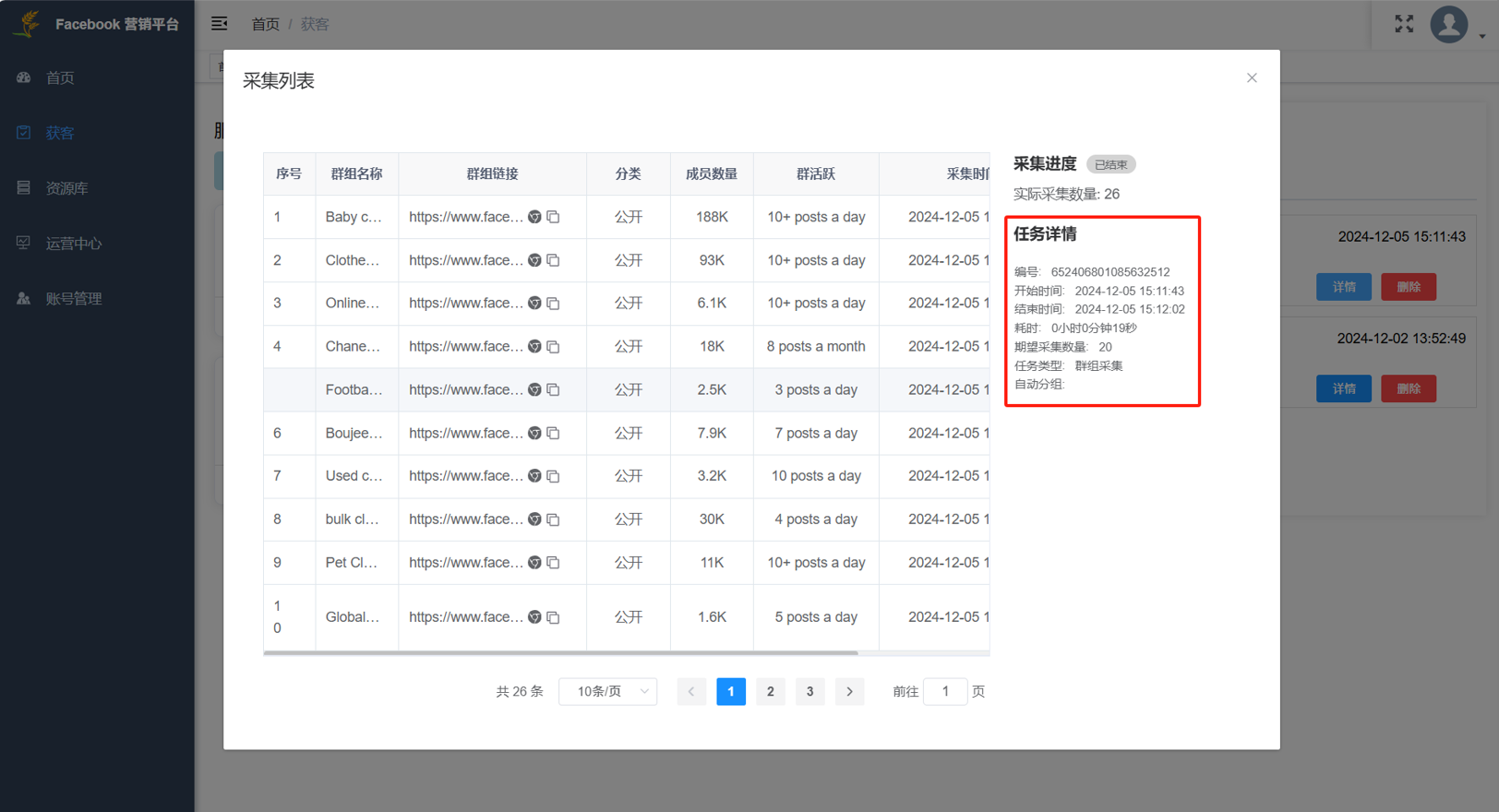Screen dimensions: 1499x812
Task: Select the 7 posts a day cell
Action: click(816, 433)
